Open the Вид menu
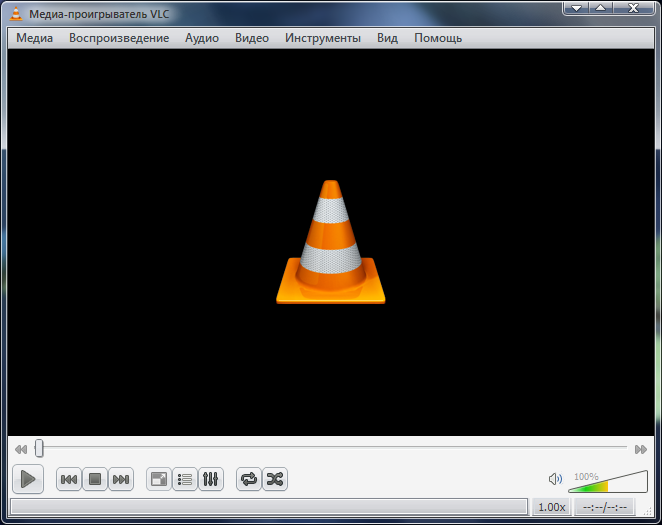This screenshot has width=662, height=525. (387, 38)
